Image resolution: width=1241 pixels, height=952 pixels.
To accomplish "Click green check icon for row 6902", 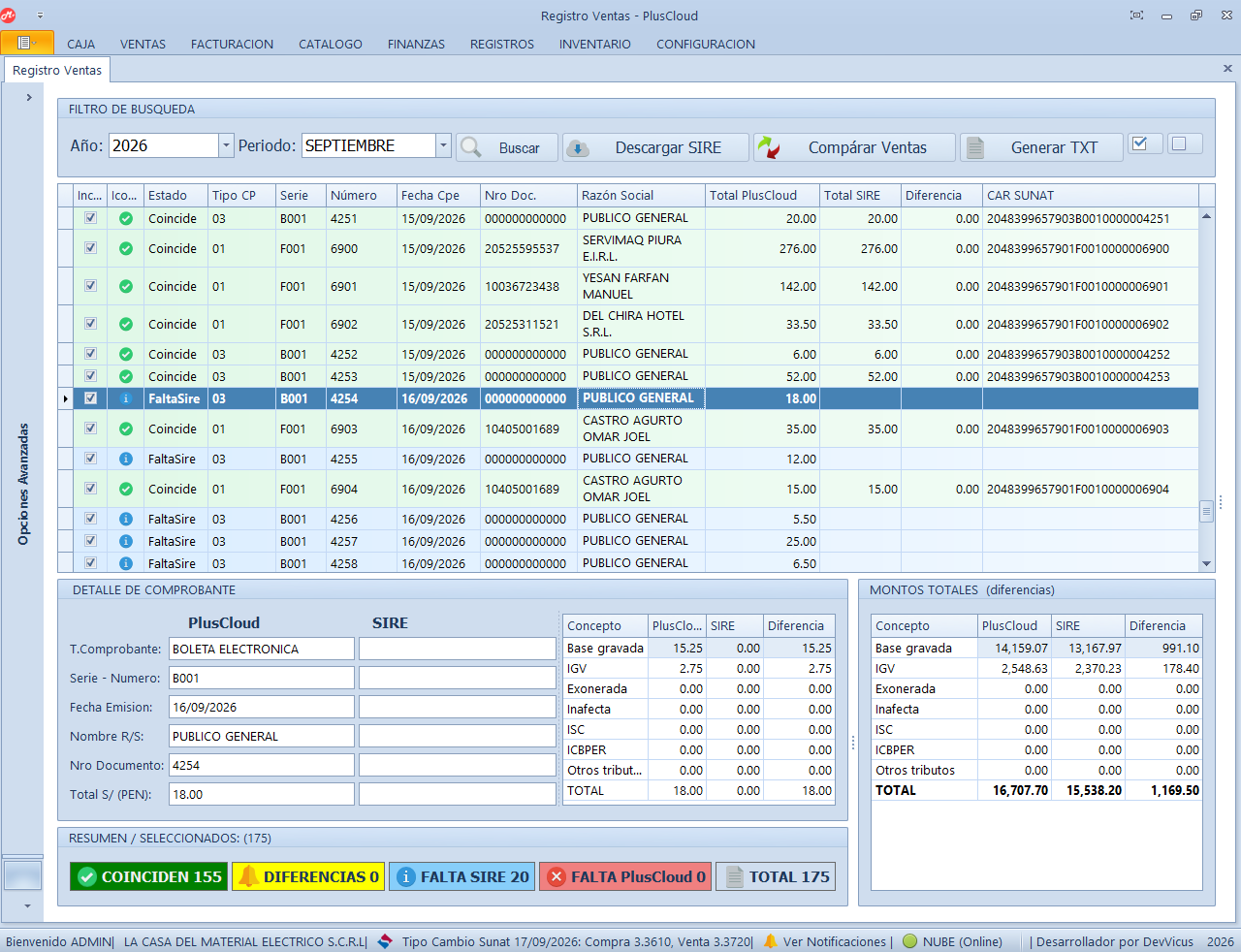I will pyautogui.click(x=126, y=325).
